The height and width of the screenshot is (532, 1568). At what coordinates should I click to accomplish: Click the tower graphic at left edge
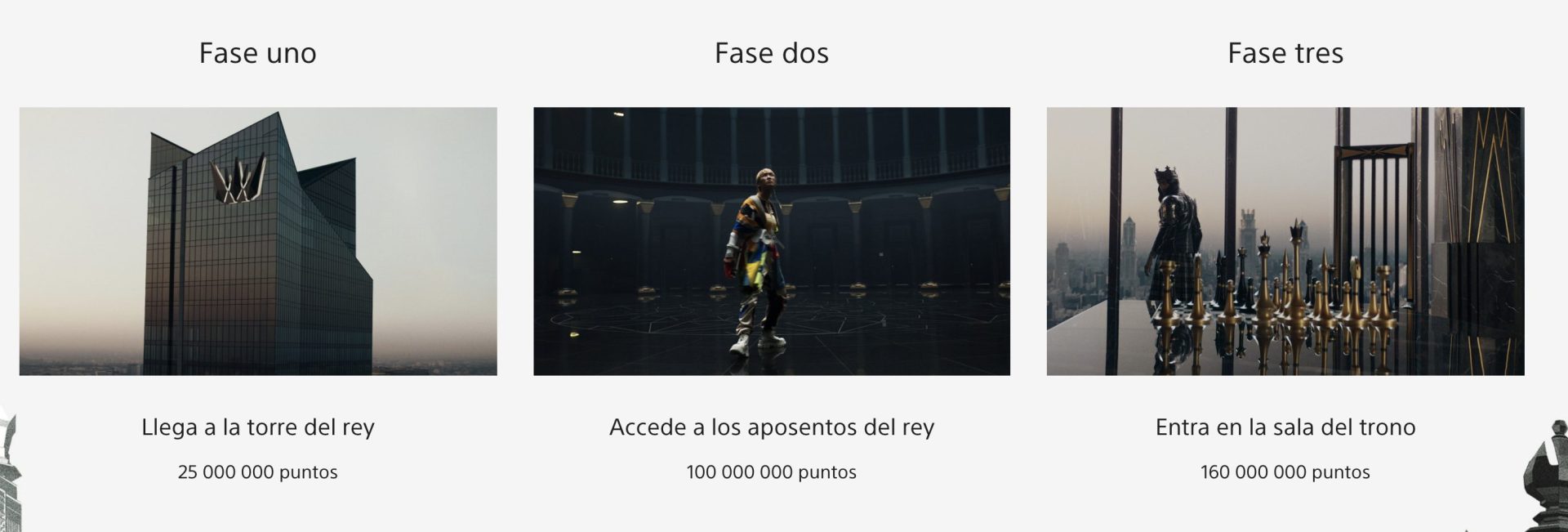pos(8,470)
